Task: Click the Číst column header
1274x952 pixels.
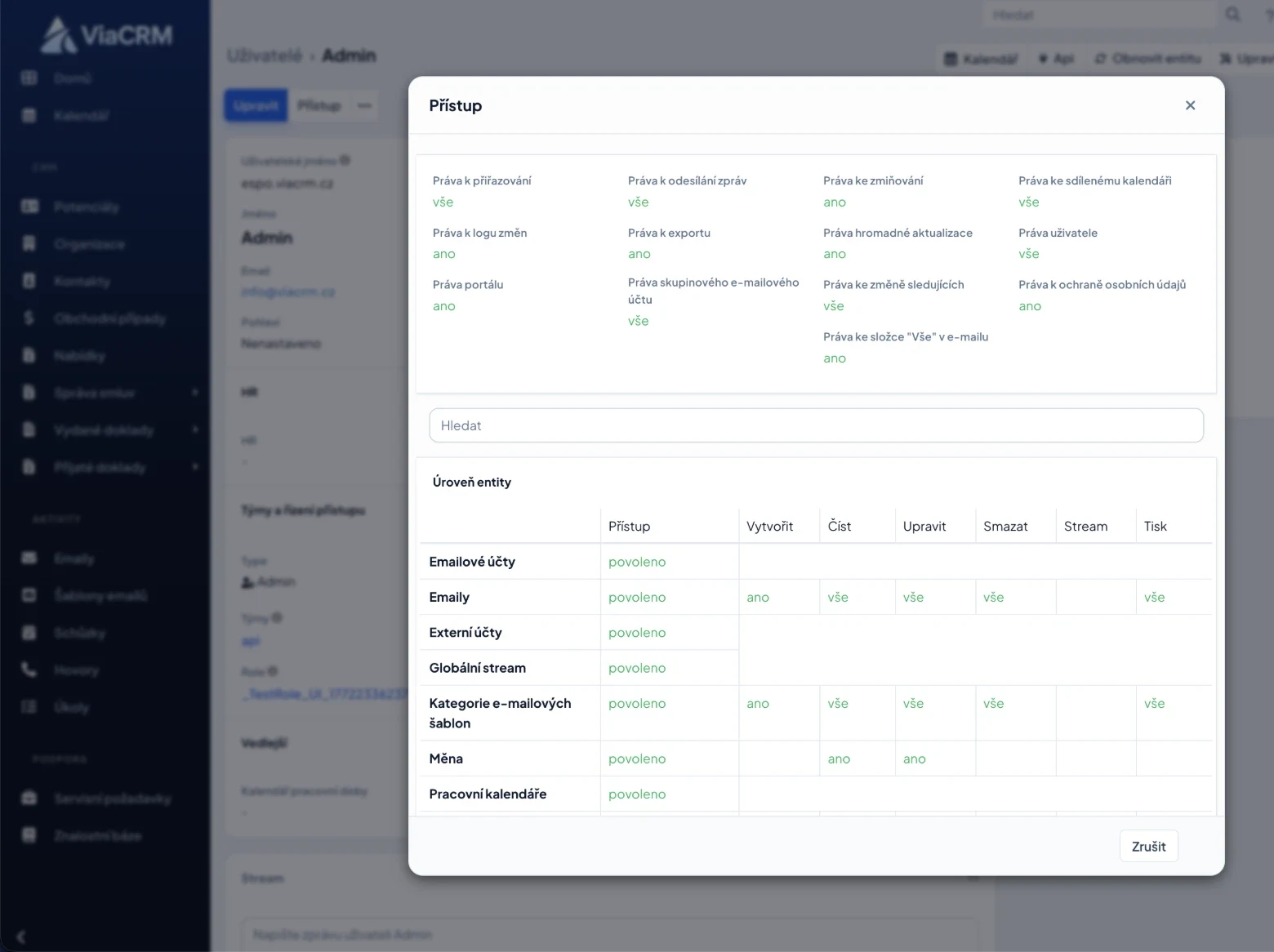Action: point(839,527)
